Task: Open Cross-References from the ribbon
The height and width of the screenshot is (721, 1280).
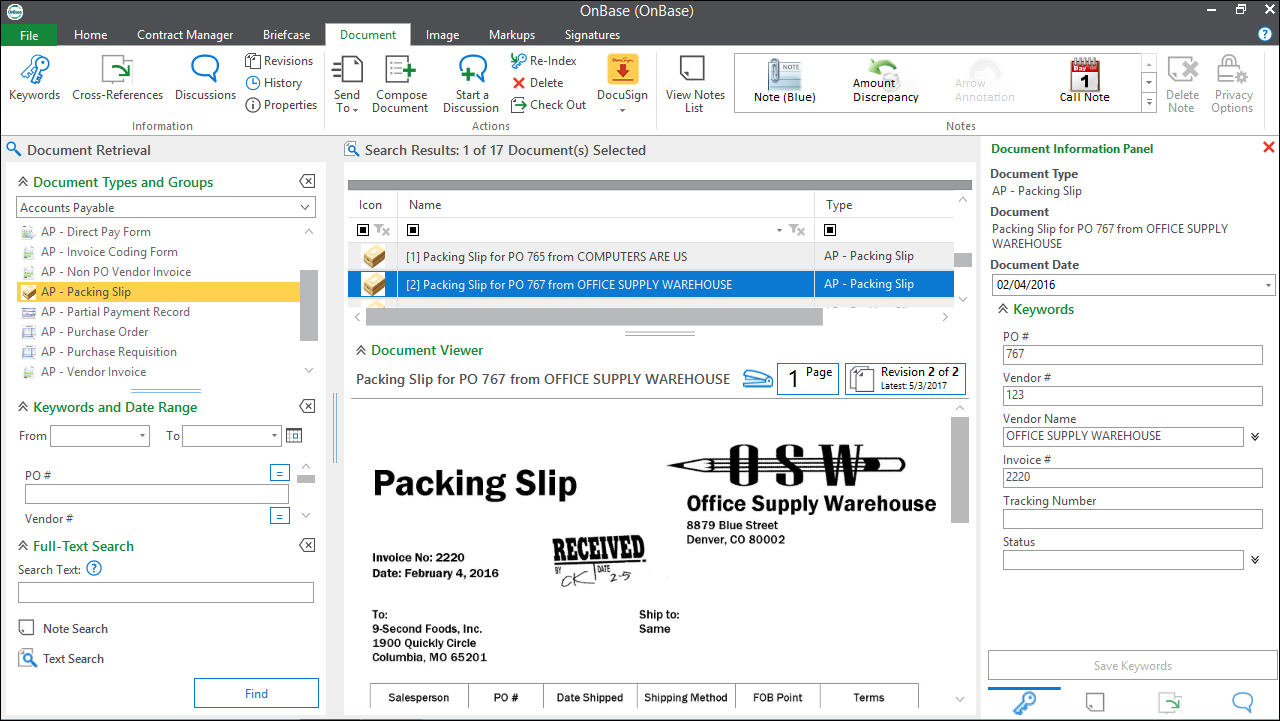Action: click(x=117, y=79)
